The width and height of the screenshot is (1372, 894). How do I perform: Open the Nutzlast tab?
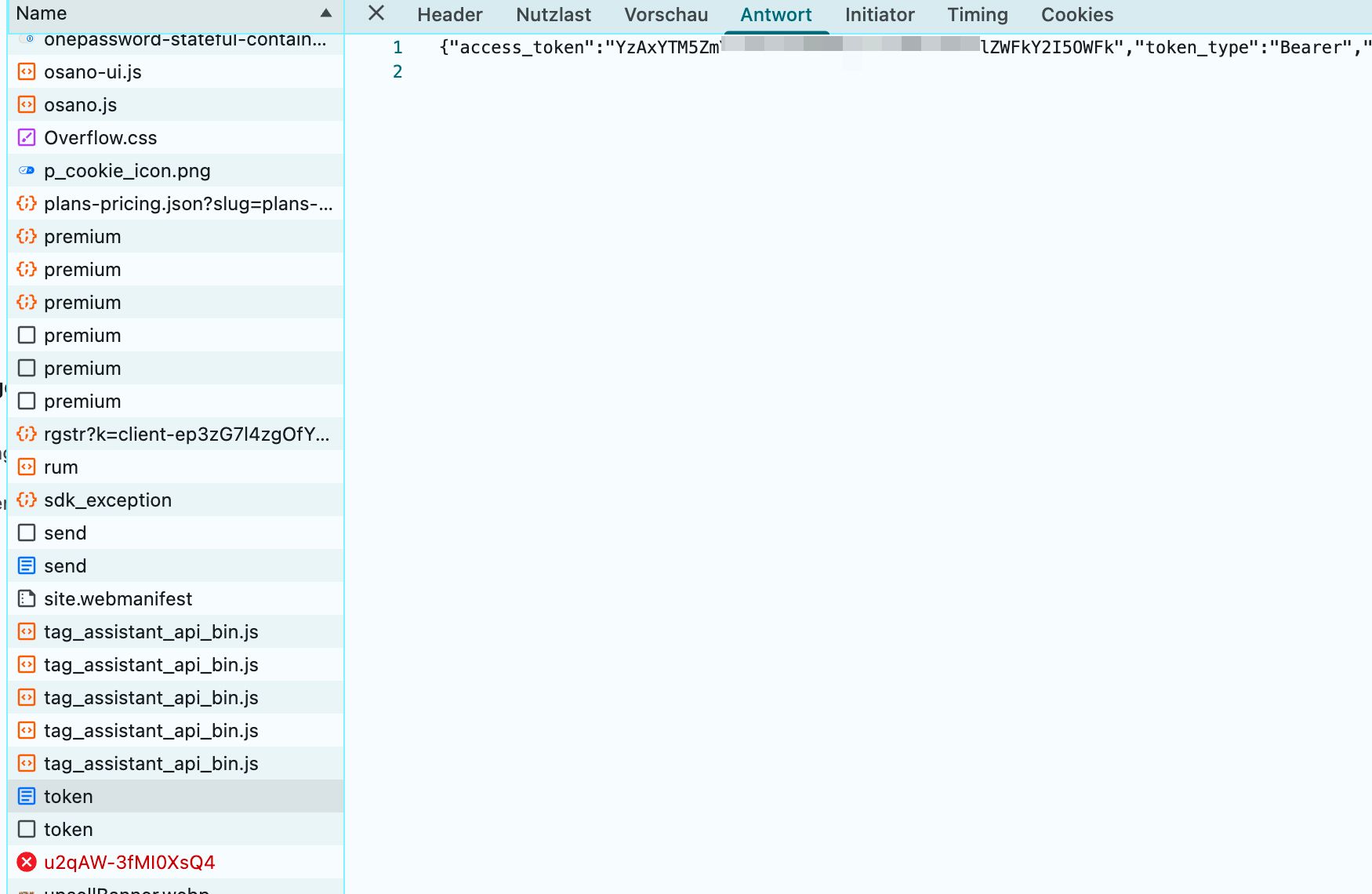[554, 15]
